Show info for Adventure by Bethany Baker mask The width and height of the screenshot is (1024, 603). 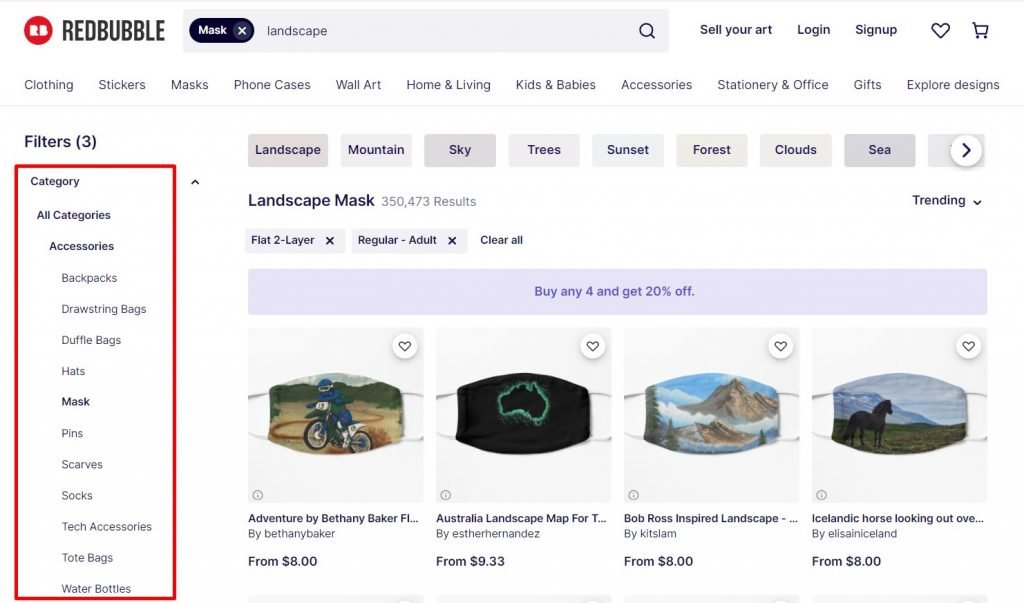(257, 494)
